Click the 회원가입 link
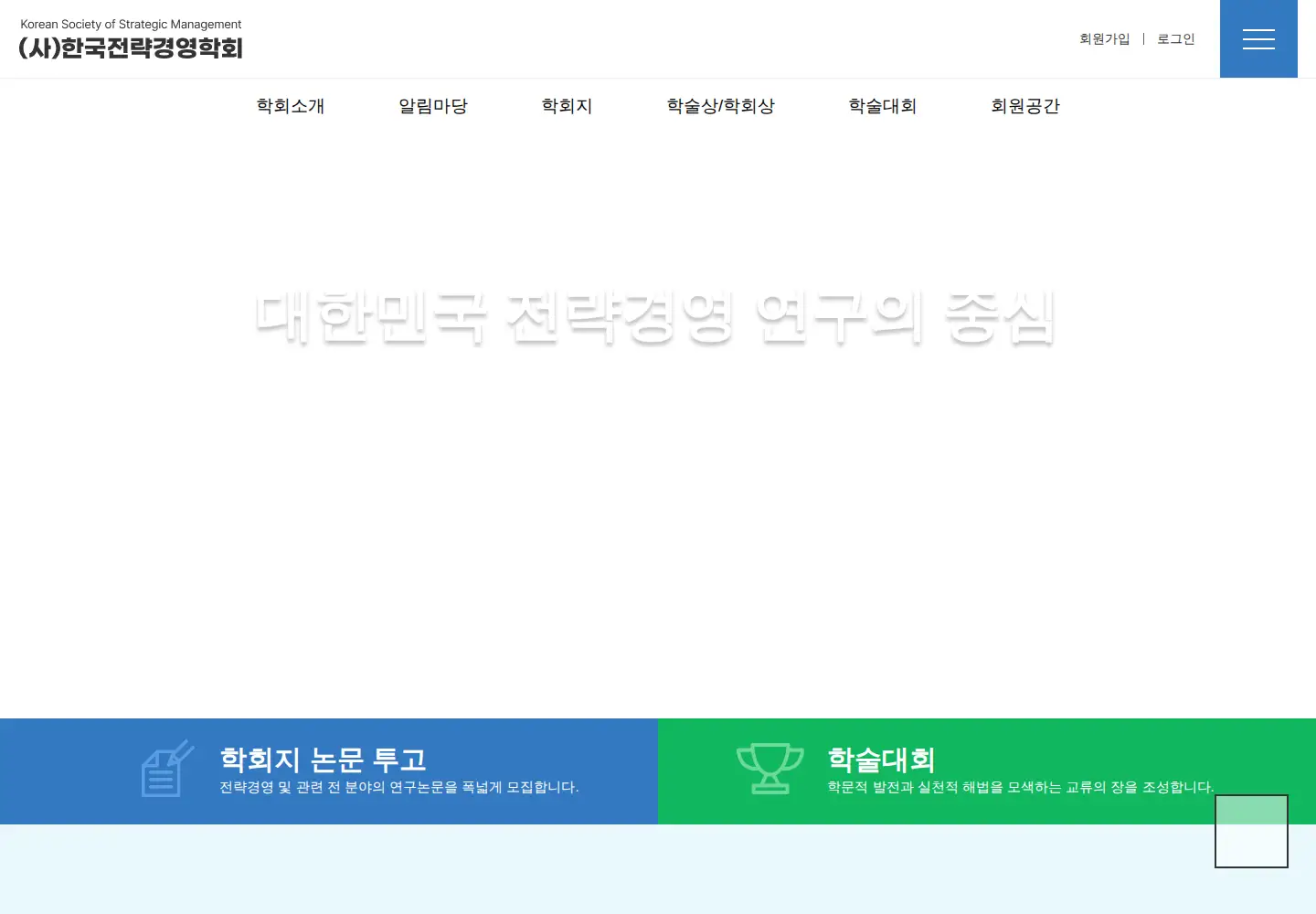 tap(1105, 39)
